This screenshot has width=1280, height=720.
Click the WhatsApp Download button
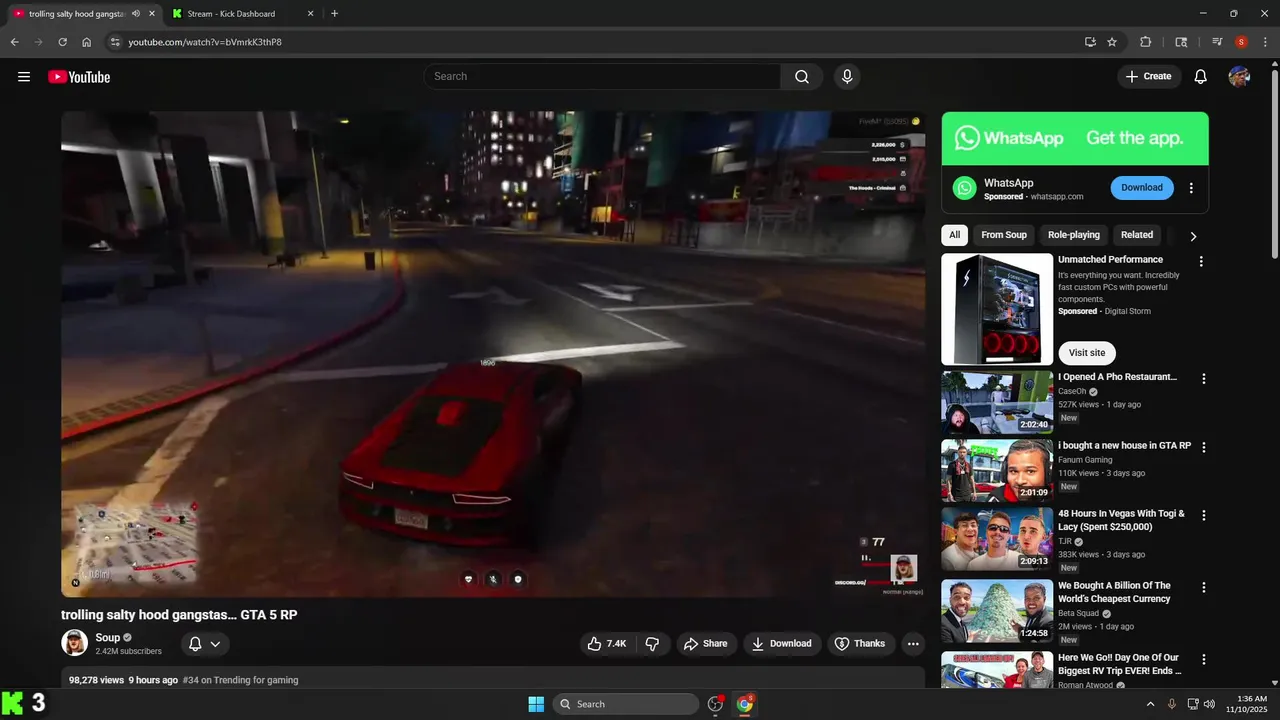(x=1142, y=188)
